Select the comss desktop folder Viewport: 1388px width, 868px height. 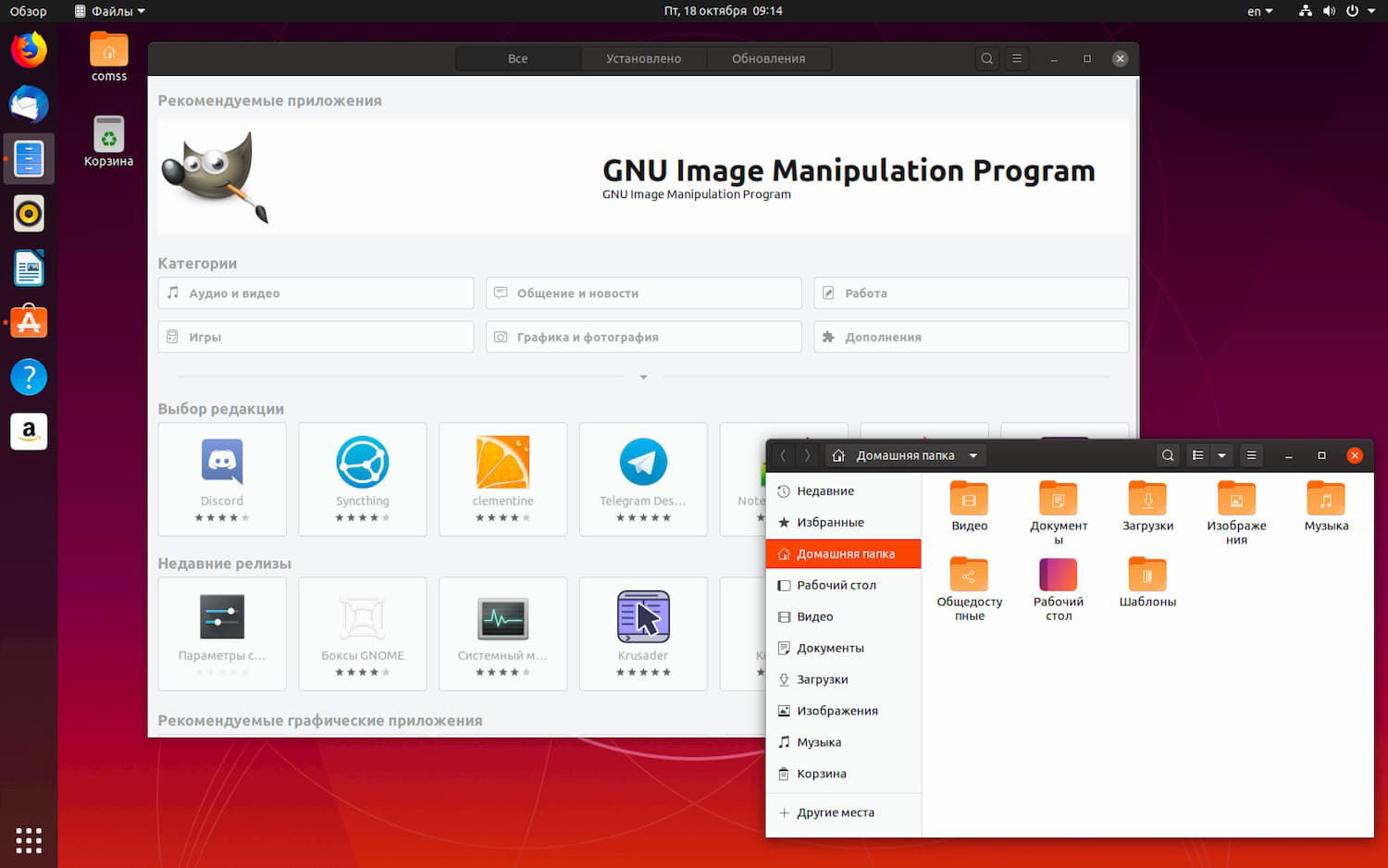tap(109, 57)
